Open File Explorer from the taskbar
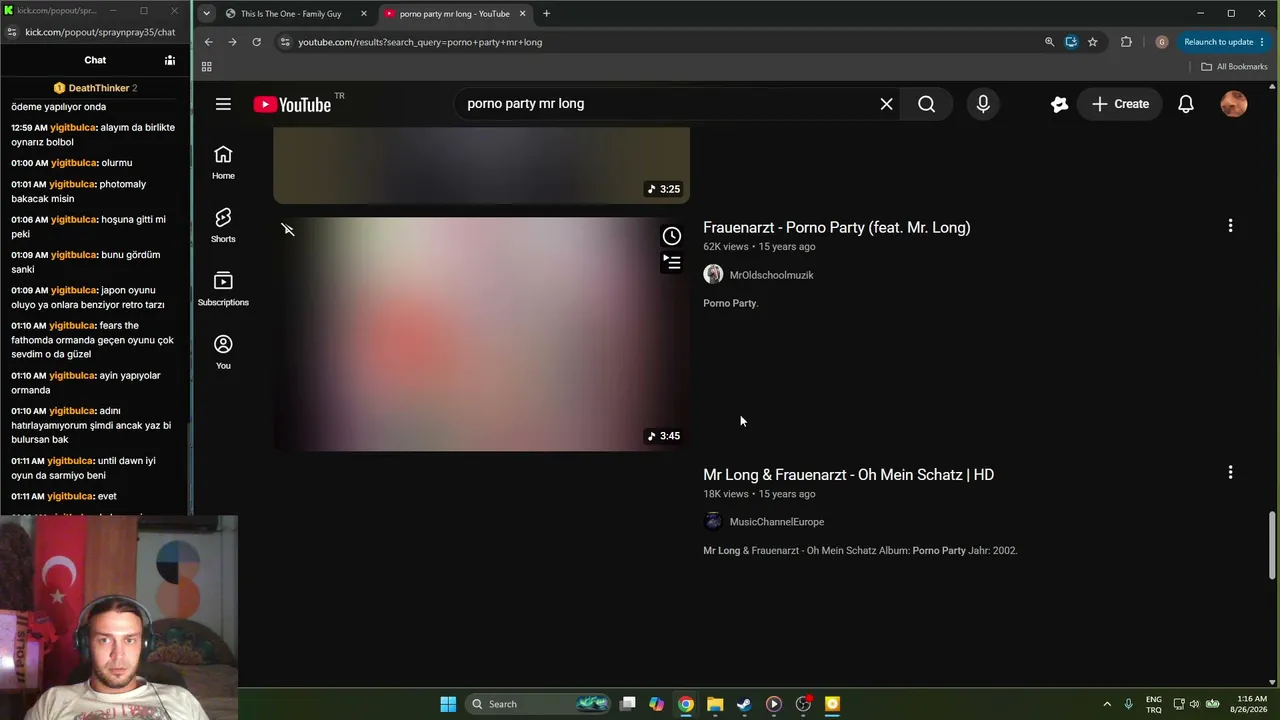 (x=715, y=704)
